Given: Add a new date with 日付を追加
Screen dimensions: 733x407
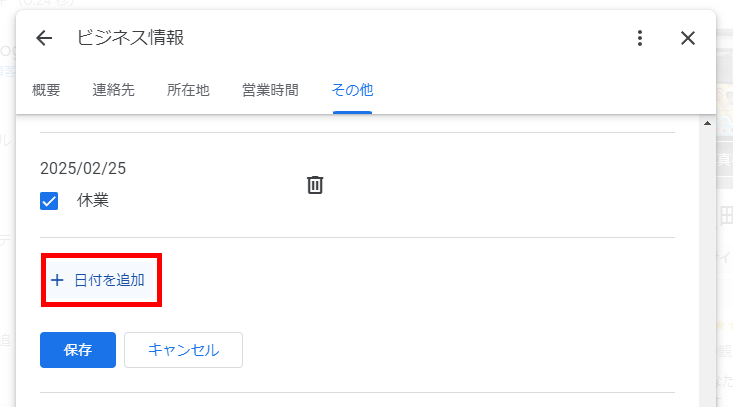Looking at the screenshot, I should coord(101,280).
